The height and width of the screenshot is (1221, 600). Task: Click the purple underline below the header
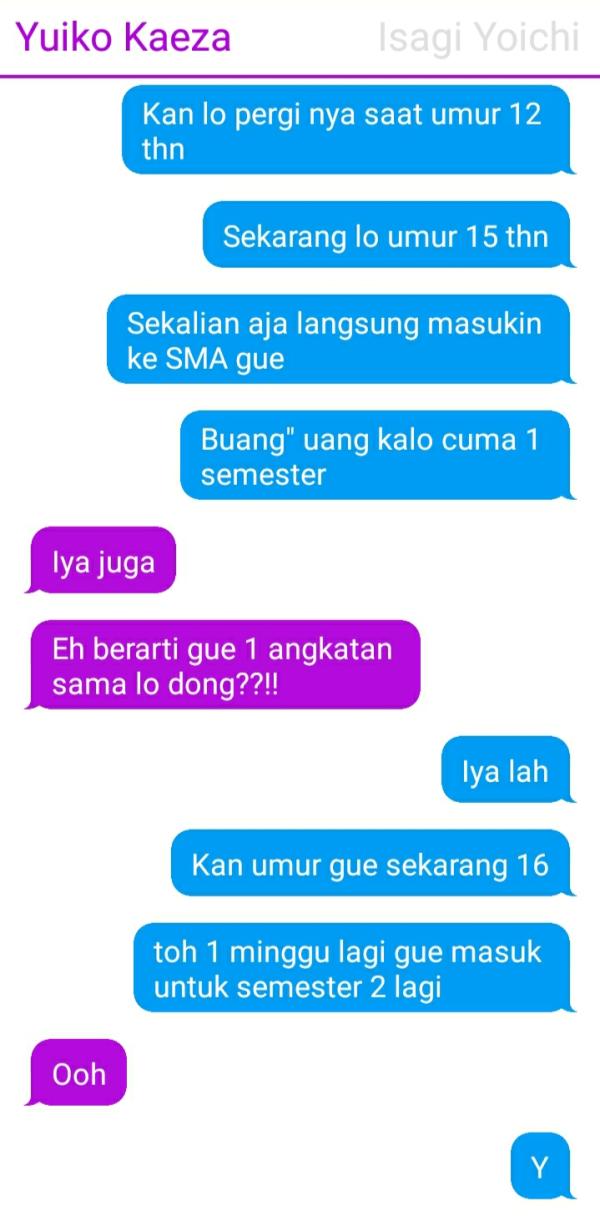[300, 75]
